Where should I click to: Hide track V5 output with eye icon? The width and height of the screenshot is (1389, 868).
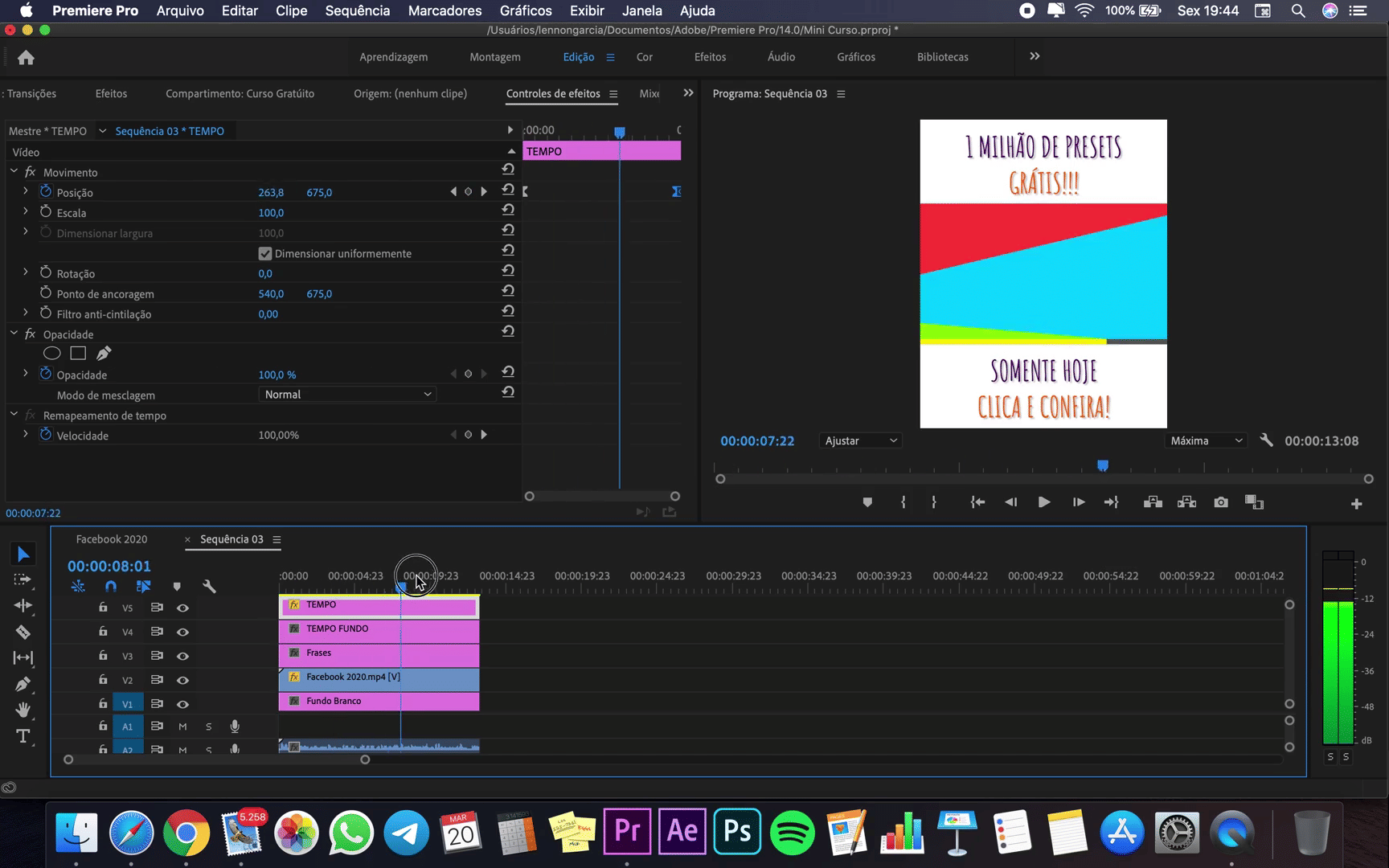(x=182, y=608)
